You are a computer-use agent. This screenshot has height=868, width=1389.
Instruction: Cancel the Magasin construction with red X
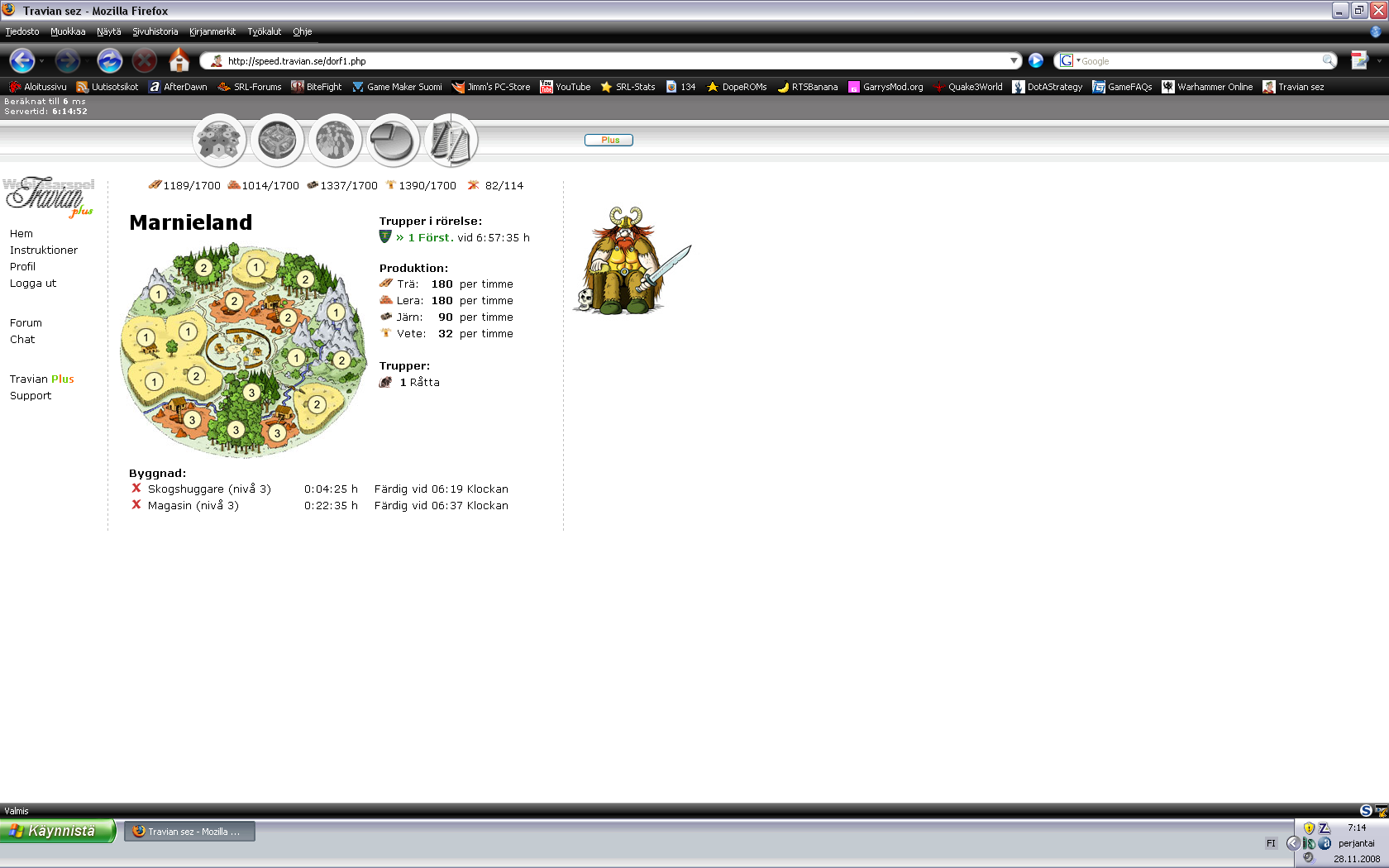coord(136,505)
